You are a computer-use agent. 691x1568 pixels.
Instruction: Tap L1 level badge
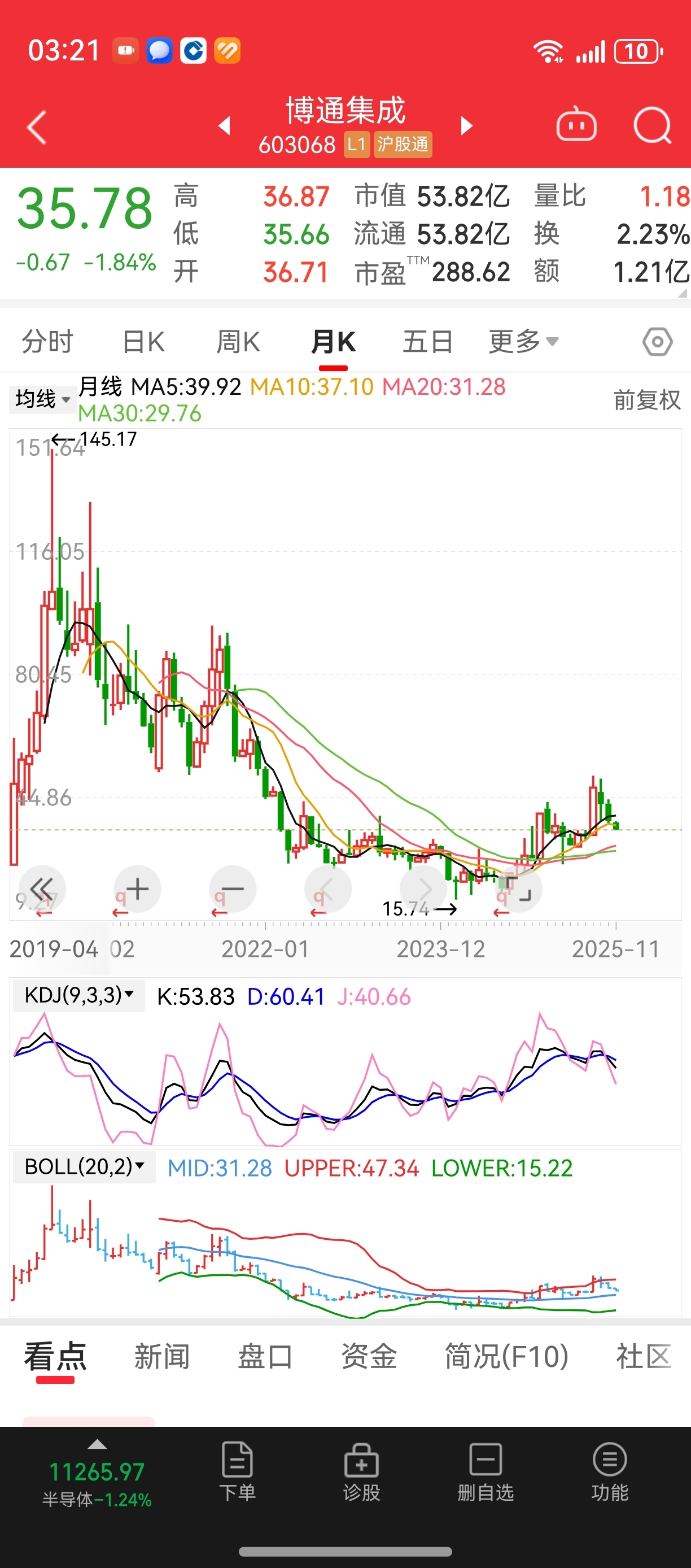pos(356,144)
